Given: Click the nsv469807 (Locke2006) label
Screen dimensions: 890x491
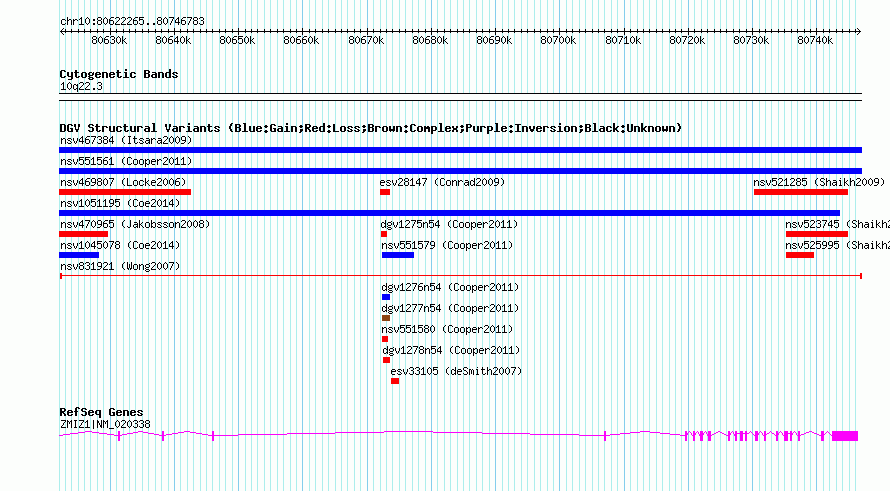Looking at the screenshot, I should pyautogui.click(x=123, y=182).
